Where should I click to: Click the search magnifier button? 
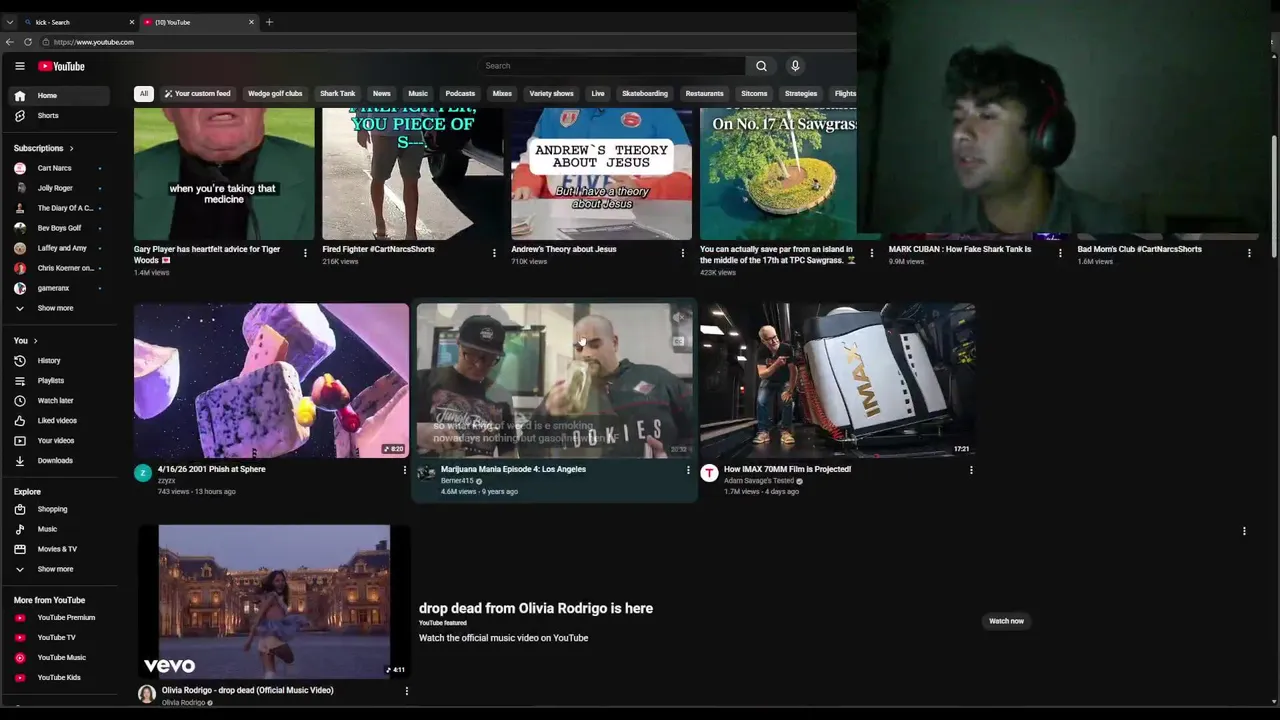click(761, 66)
